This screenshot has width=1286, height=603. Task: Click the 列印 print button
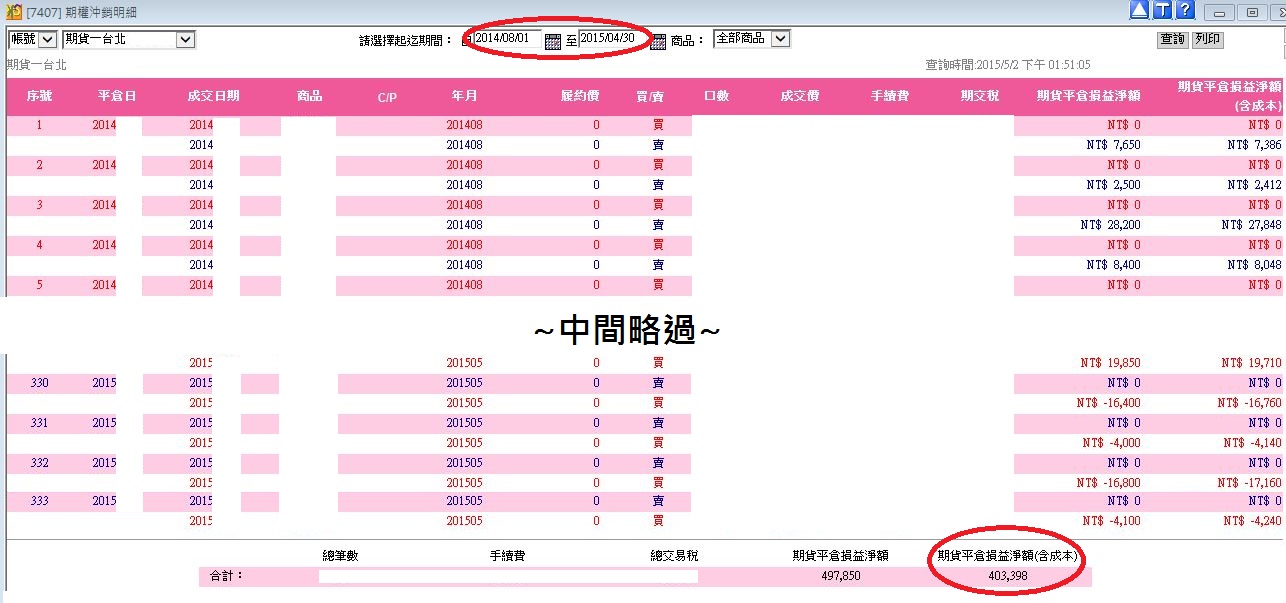[1207, 40]
